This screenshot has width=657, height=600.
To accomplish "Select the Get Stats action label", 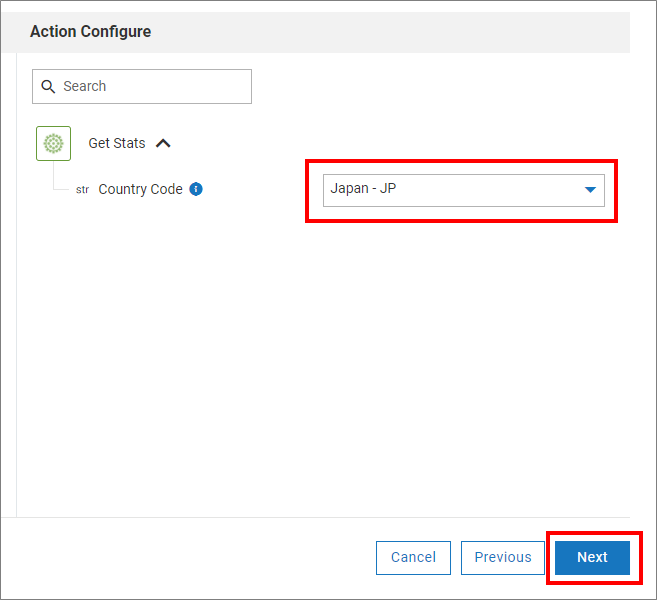I will [x=117, y=143].
